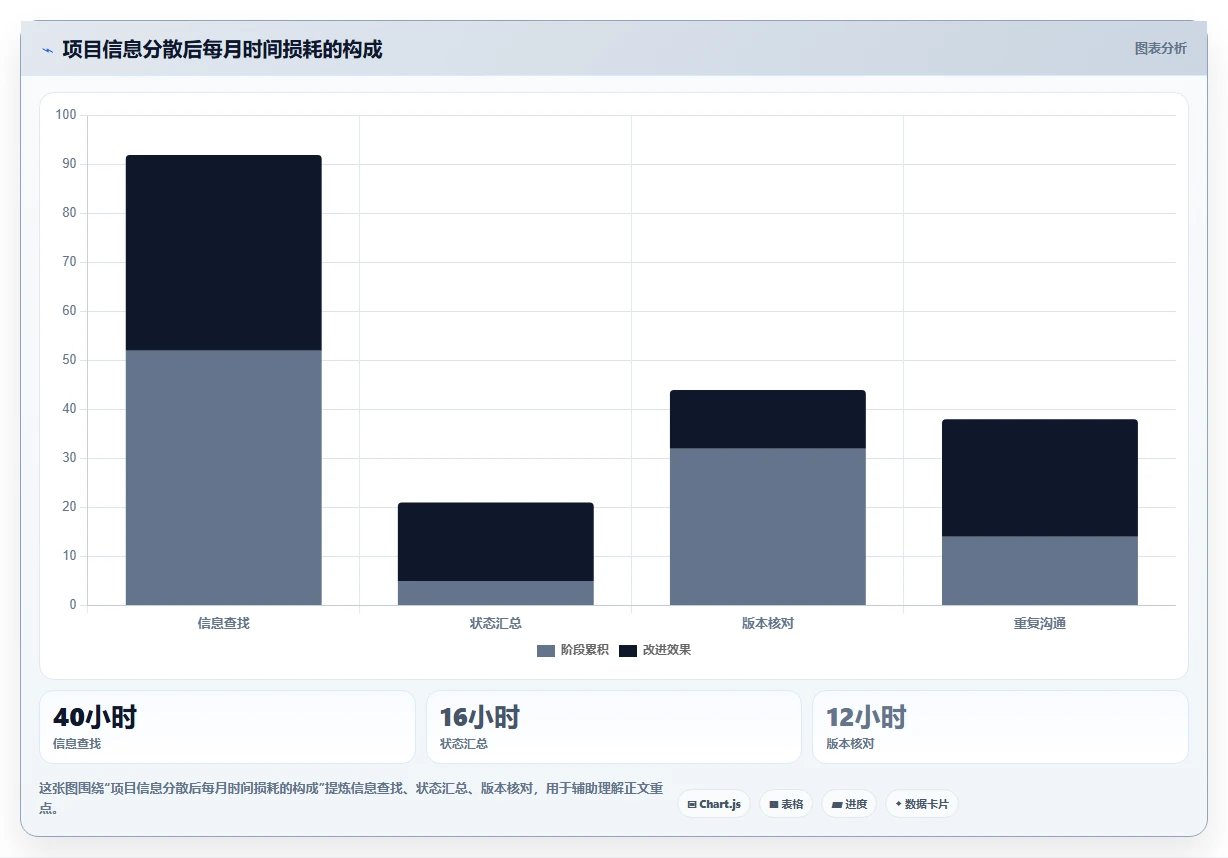Click the star icon in 数据卡片 chip
The image size is (1228, 858).
898,804
